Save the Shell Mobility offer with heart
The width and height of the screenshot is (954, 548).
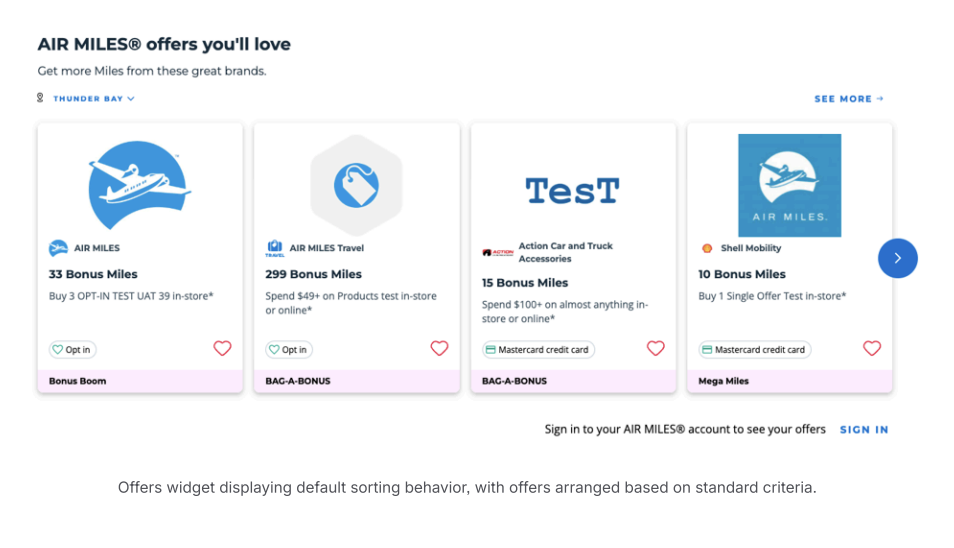pyautogui.click(x=872, y=348)
